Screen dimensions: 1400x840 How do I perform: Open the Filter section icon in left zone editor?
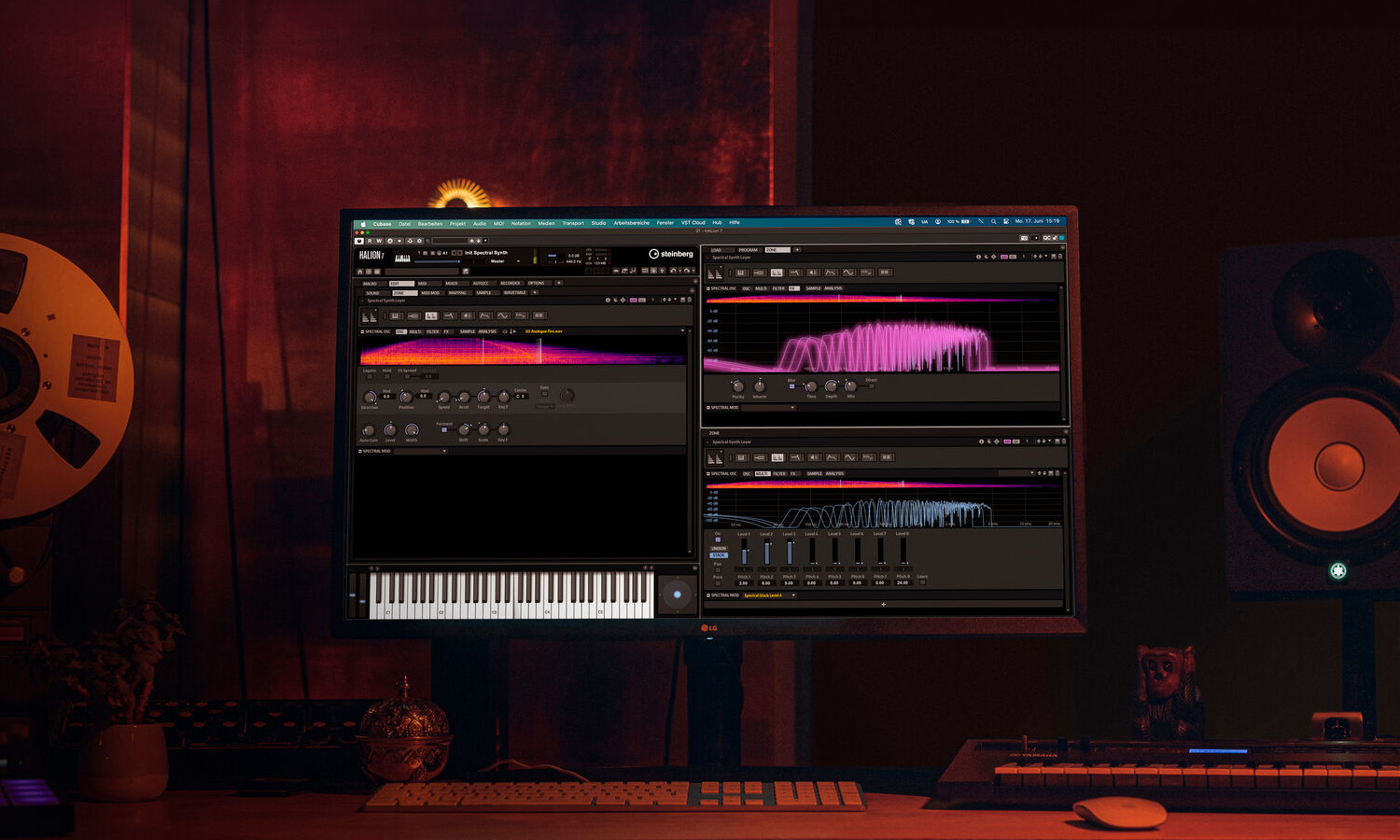click(x=449, y=315)
